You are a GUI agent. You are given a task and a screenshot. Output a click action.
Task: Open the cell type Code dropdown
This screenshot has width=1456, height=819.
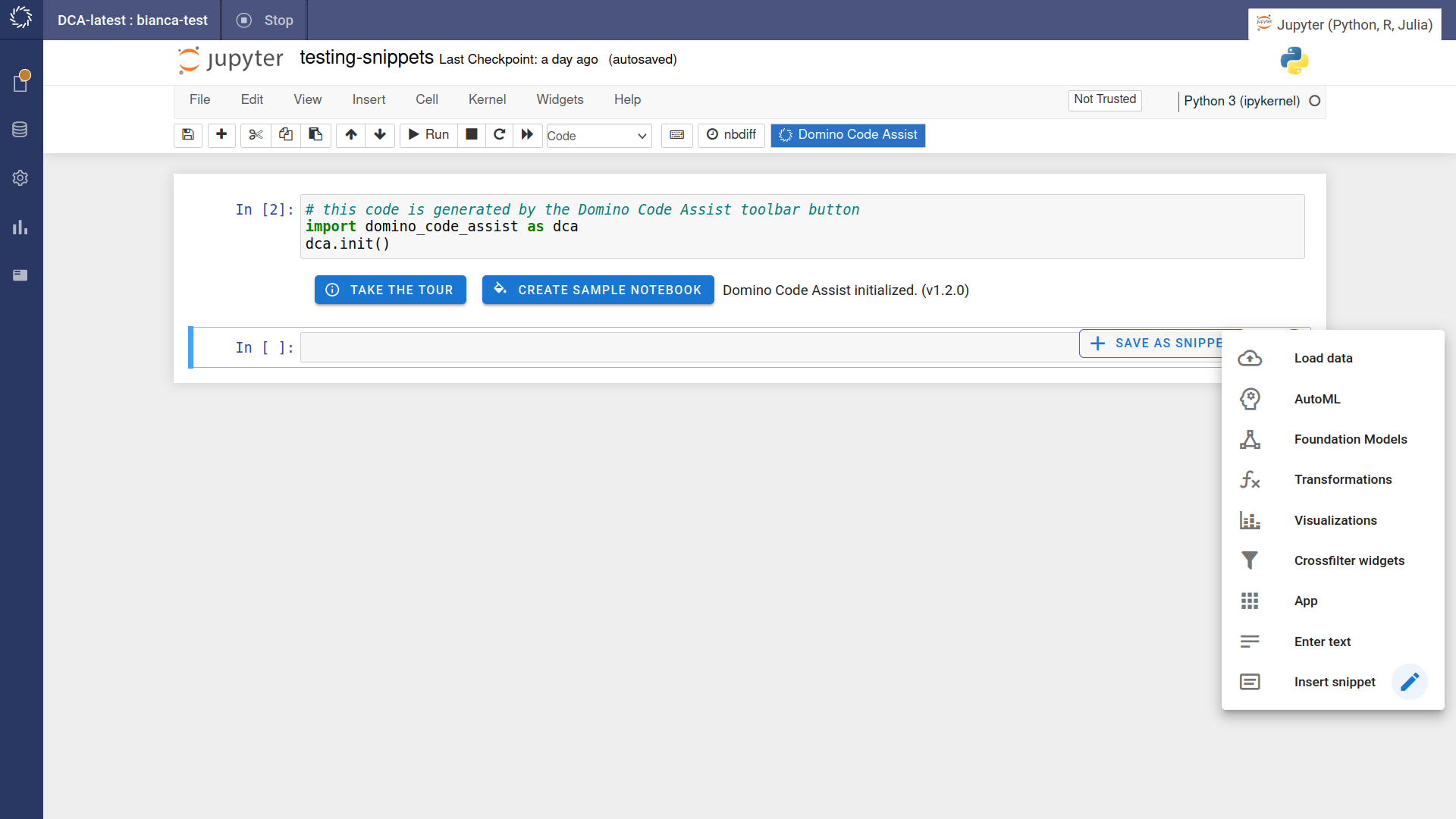598,136
